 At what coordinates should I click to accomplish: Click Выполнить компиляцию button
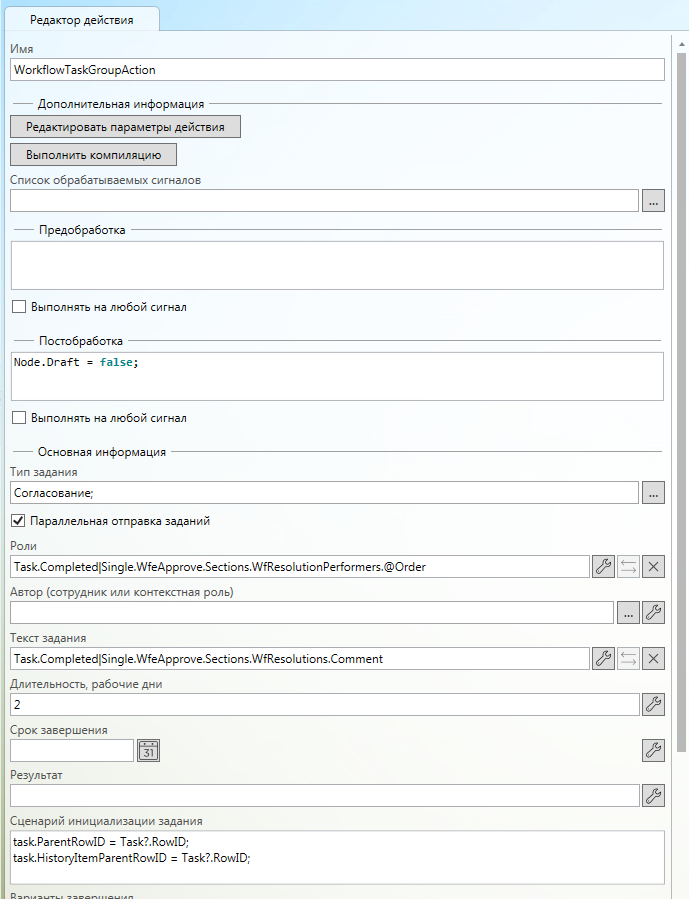click(93, 154)
